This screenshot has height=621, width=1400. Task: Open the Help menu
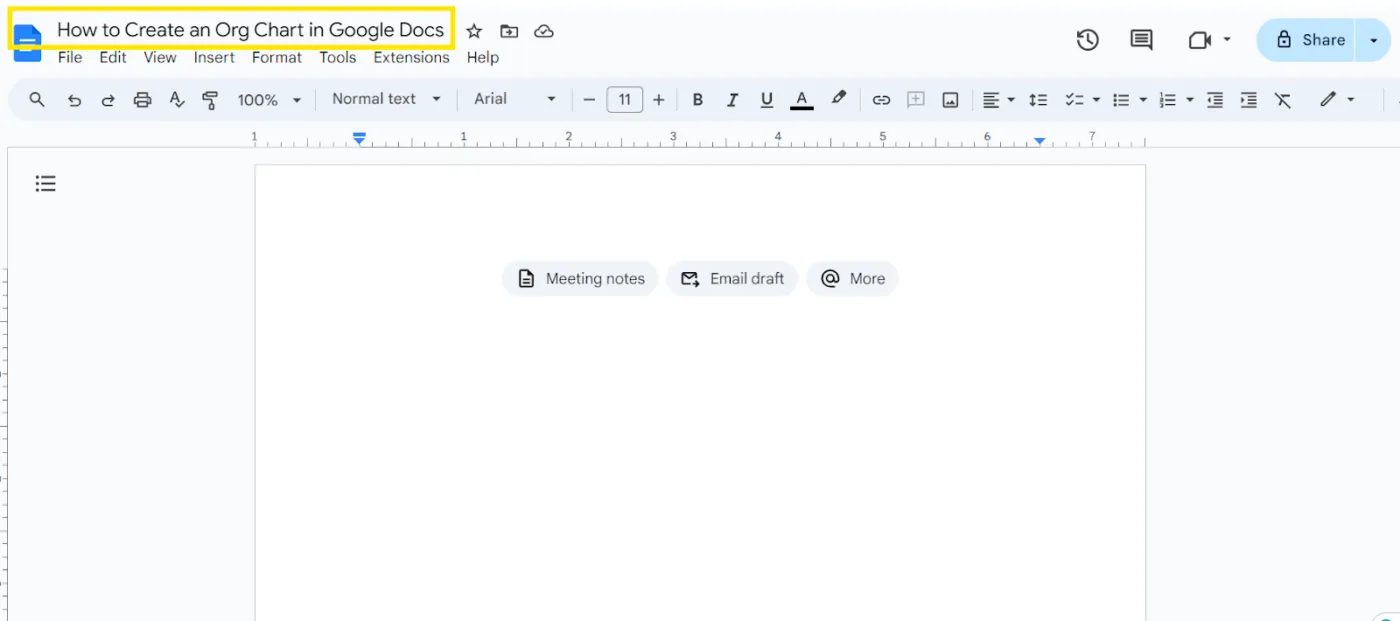[x=483, y=57]
